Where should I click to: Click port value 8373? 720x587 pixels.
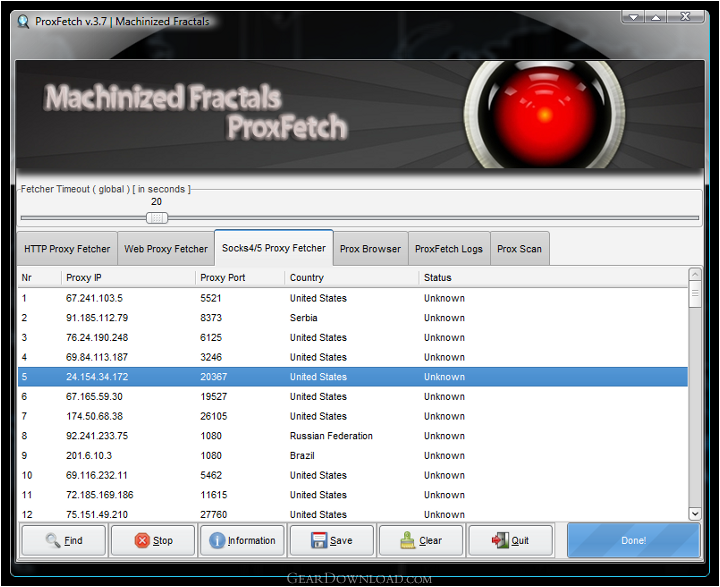(211, 318)
